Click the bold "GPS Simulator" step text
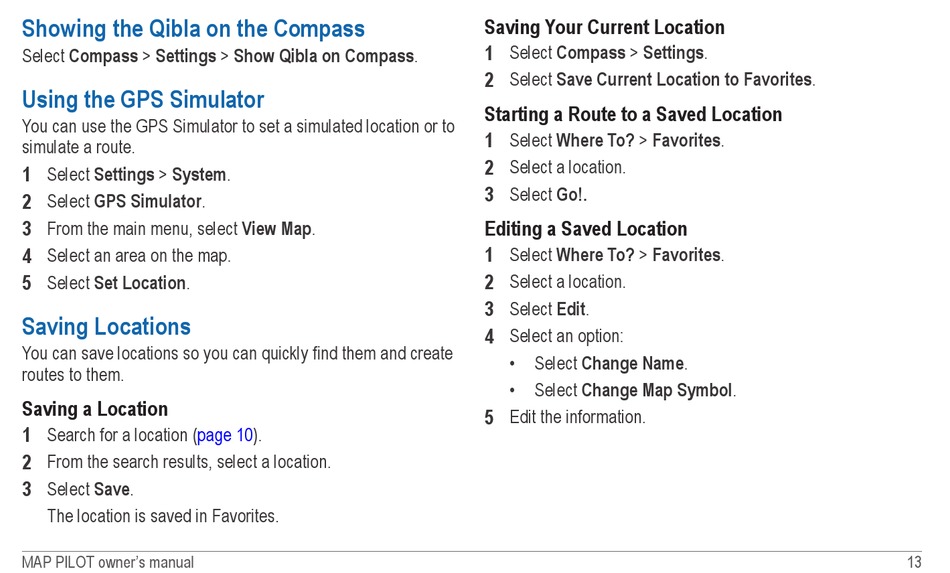 tap(148, 202)
